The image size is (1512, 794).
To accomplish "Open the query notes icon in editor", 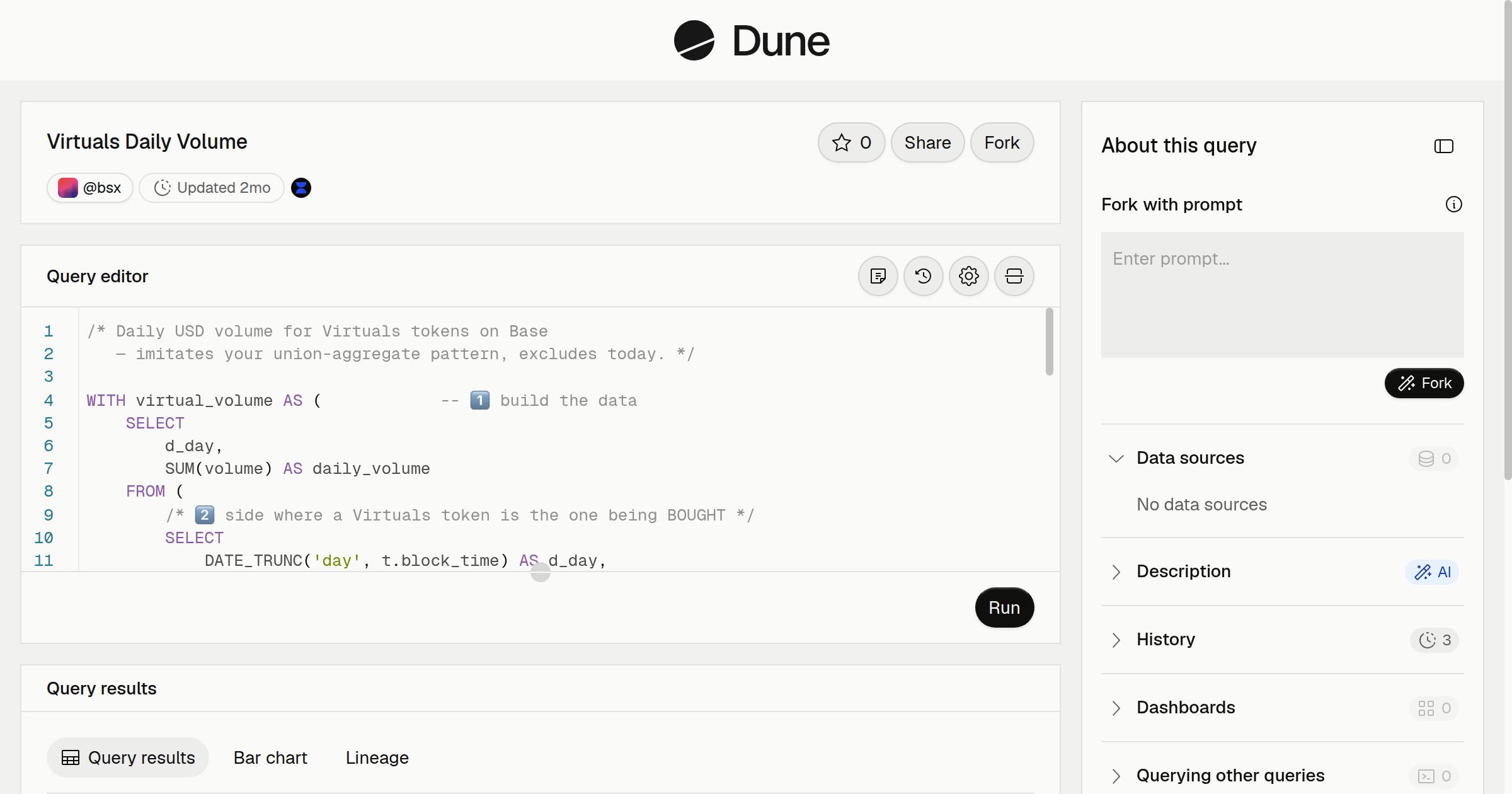I will pos(878,276).
